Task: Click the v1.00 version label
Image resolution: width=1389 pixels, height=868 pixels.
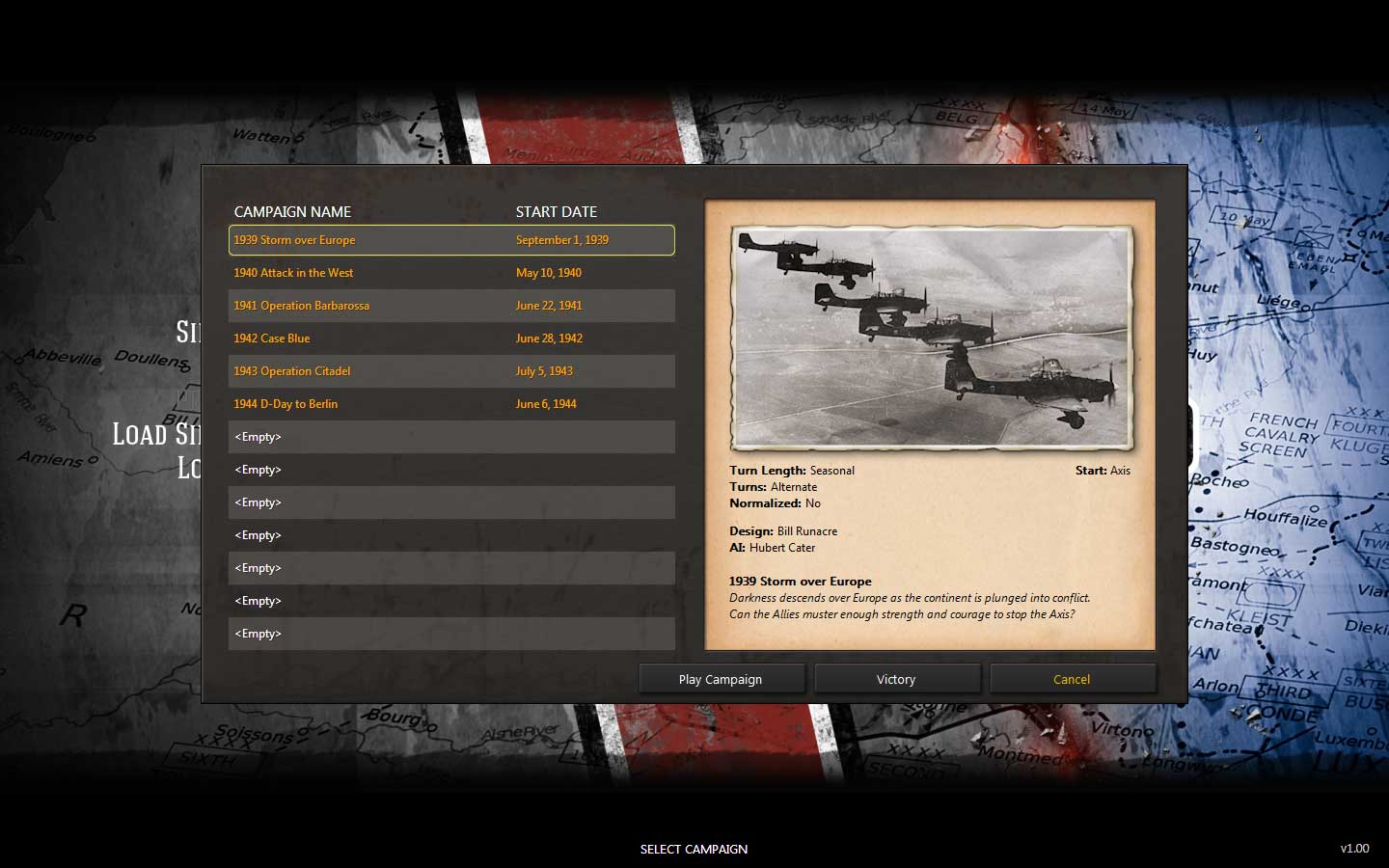Action: 1354,849
